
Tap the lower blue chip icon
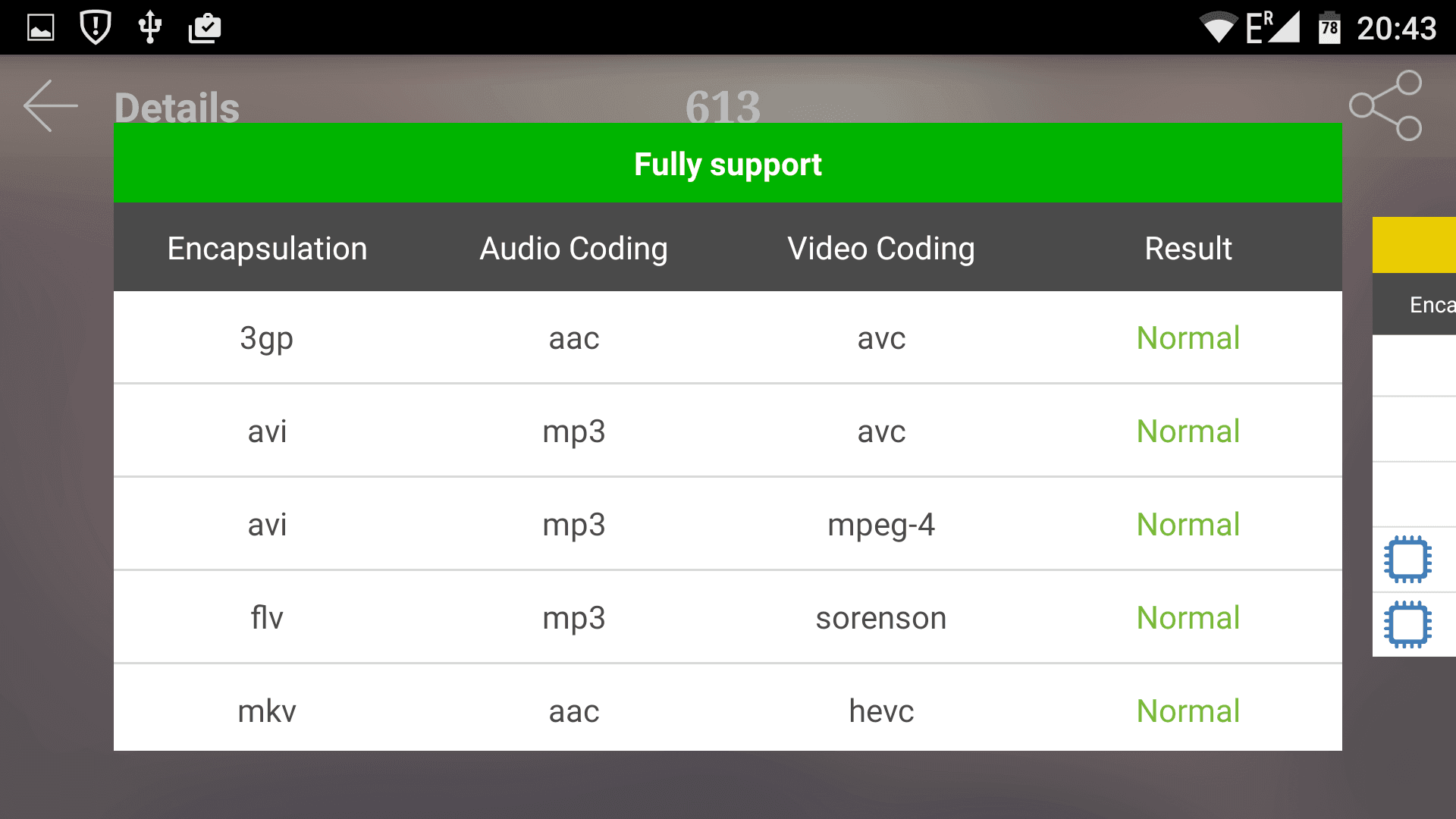coord(1407,625)
